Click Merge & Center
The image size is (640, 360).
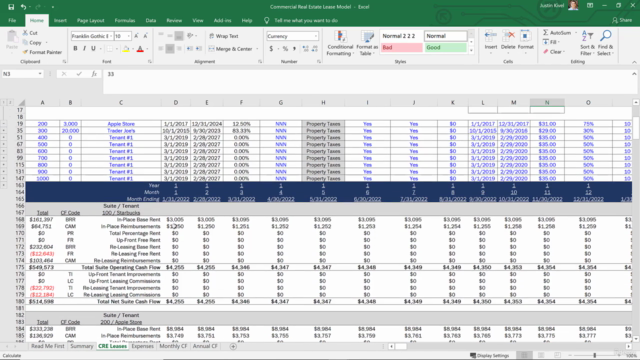(x=231, y=49)
